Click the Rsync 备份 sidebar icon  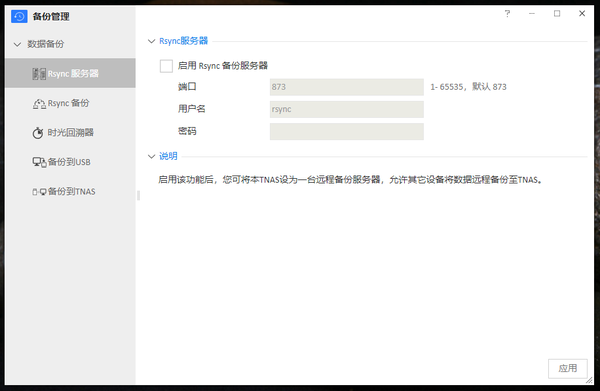[x=39, y=103]
